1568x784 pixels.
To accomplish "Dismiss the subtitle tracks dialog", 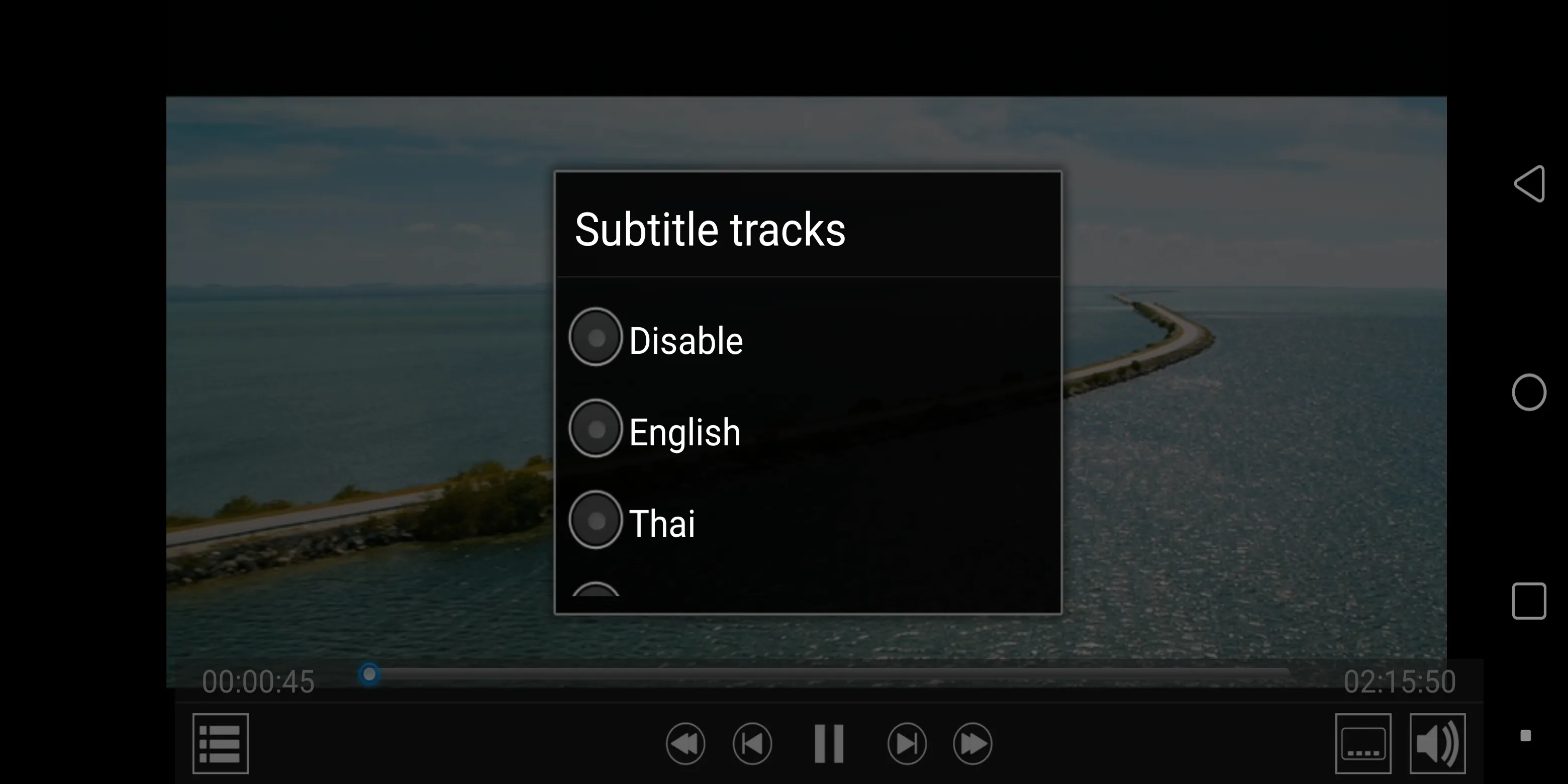I will point(300,400).
